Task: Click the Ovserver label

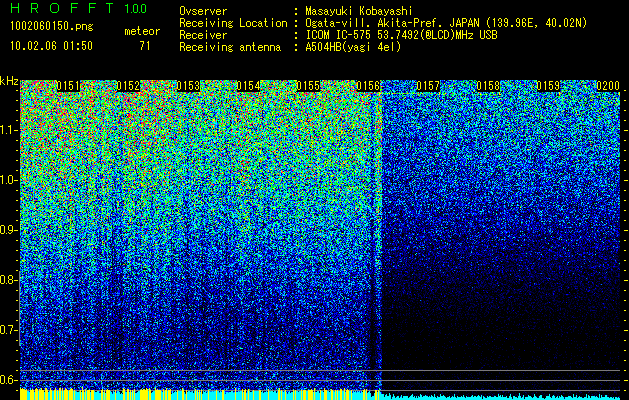Action: coord(203,11)
